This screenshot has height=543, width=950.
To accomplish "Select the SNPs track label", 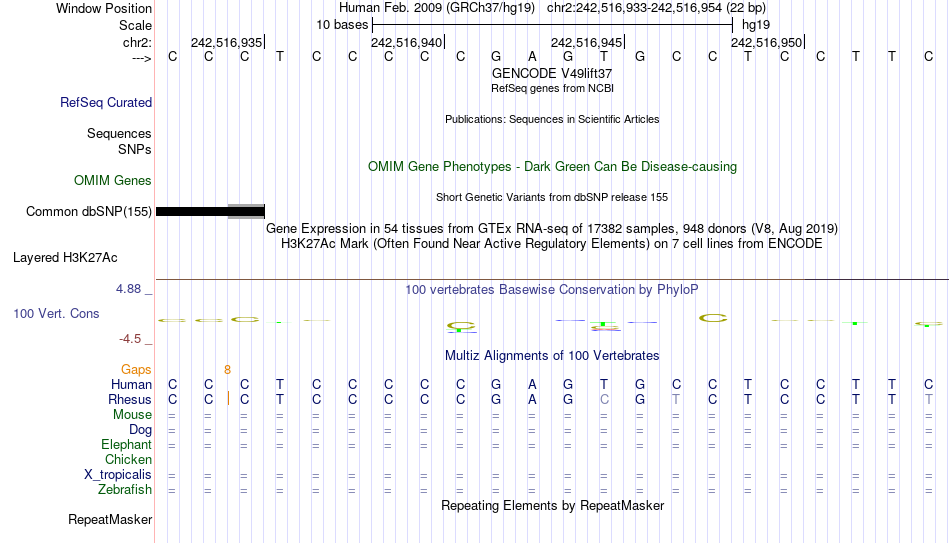I will pyautogui.click(x=135, y=149).
